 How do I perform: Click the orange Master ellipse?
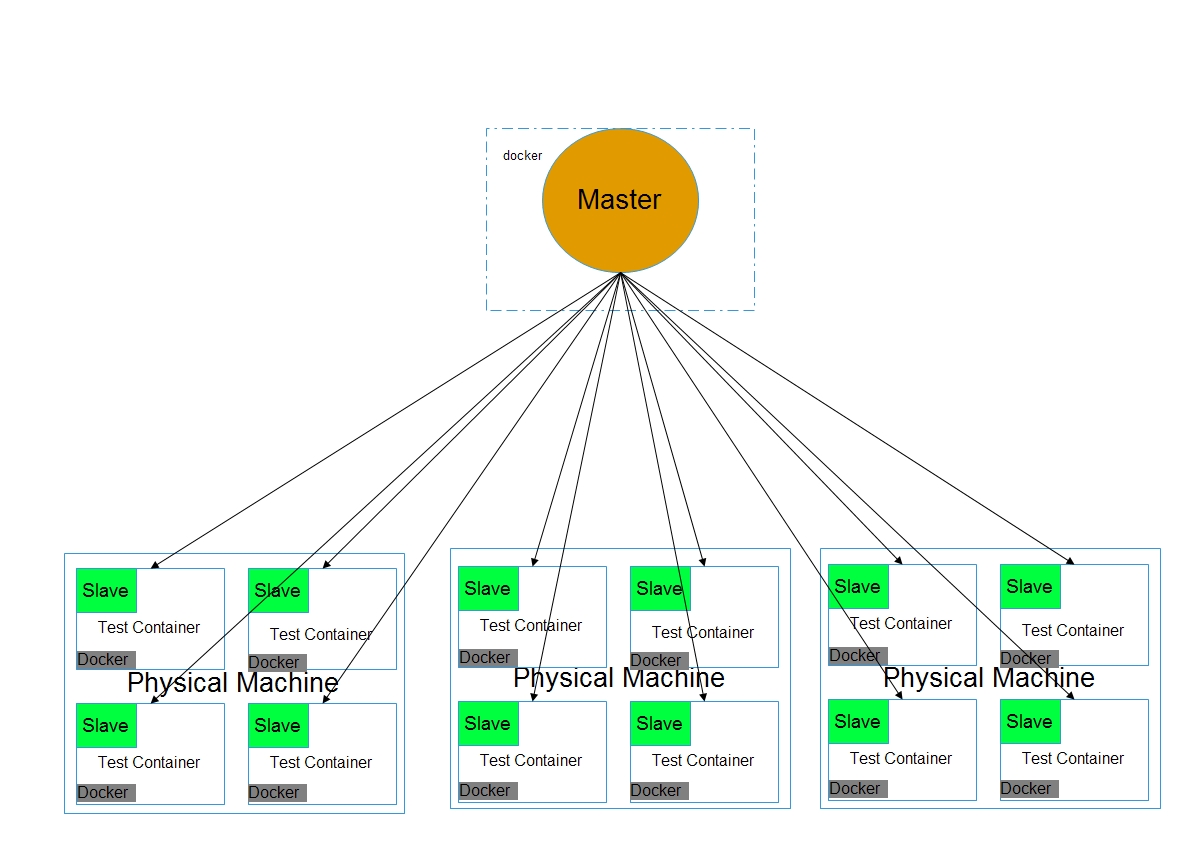pyautogui.click(x=620, y=200)
